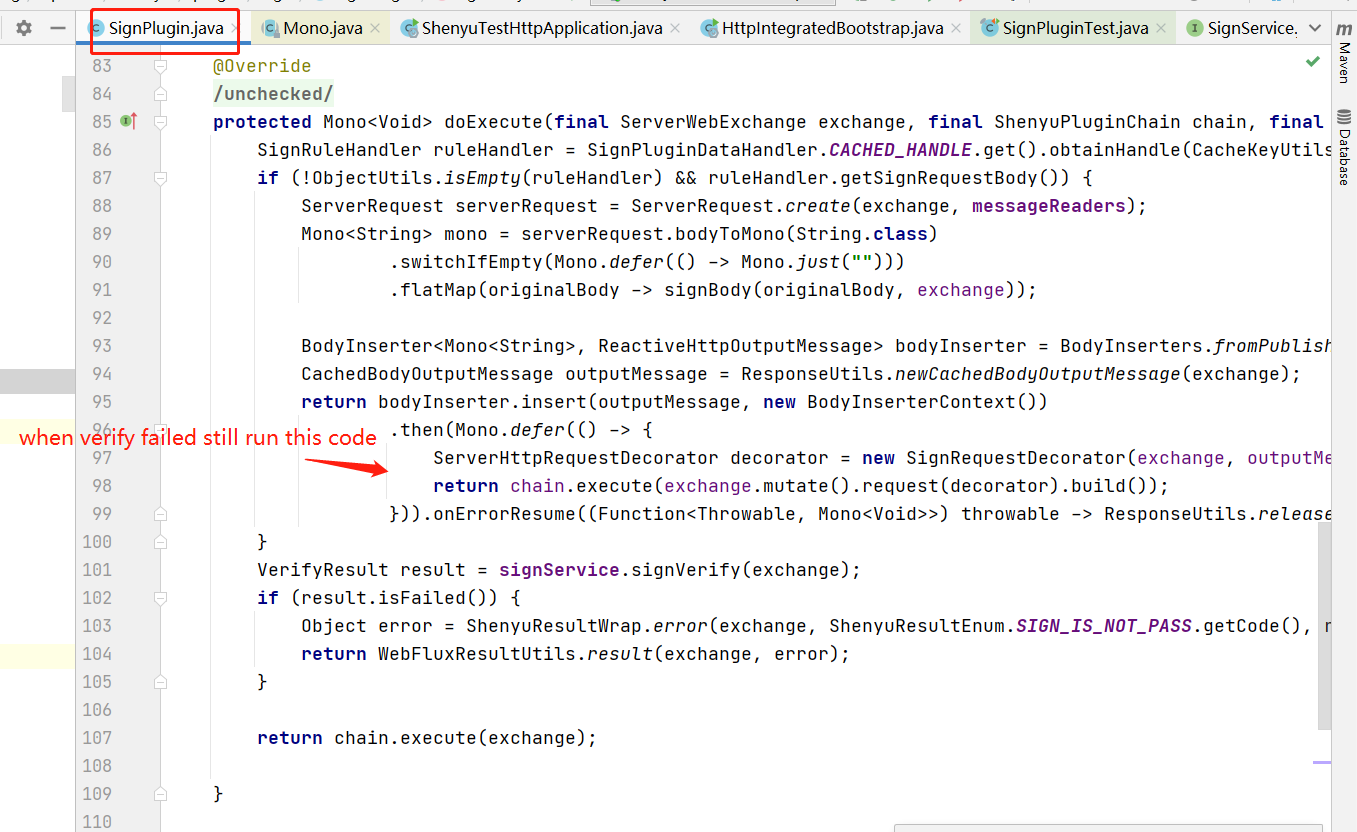Image resolution: width=1357 pixels, height=832 pixels.
Task: Click newCachedBodyOutputMessage on line 94
Action: pos(1038,374)
